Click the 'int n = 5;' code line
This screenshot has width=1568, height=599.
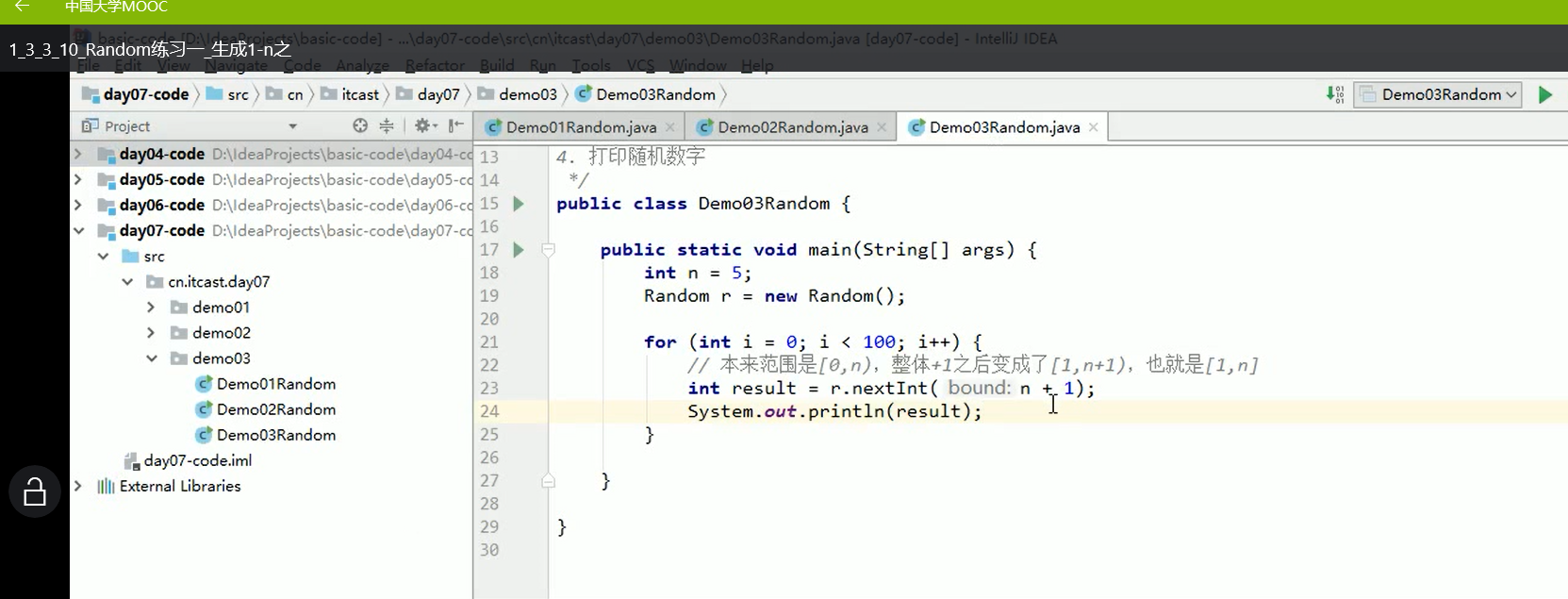698,273
